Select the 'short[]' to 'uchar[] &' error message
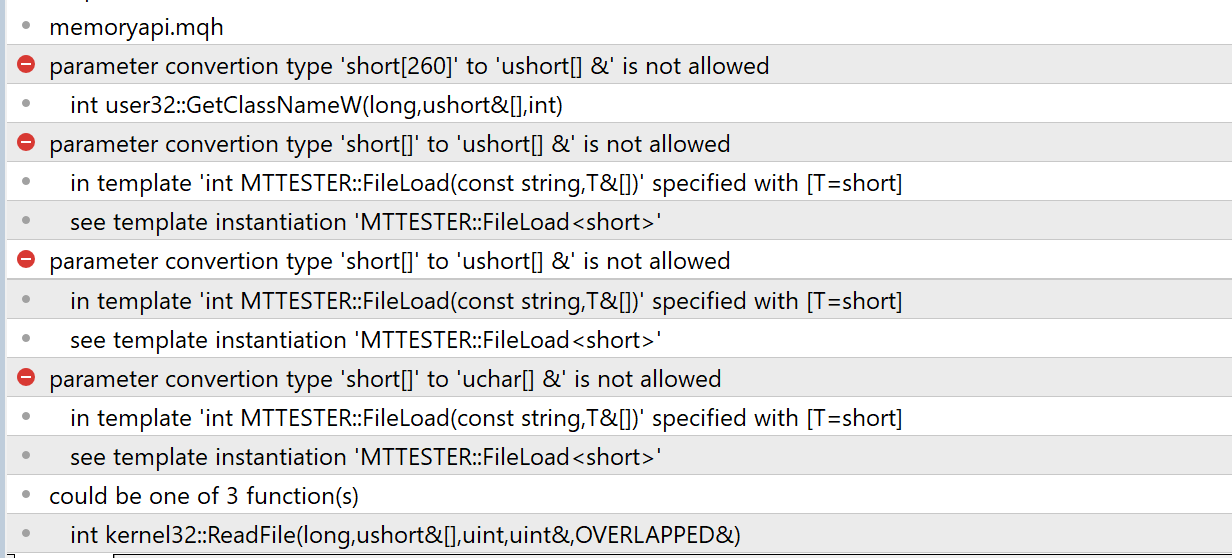1232x558 pixels. pyautogui.click(x=385, y=379)
